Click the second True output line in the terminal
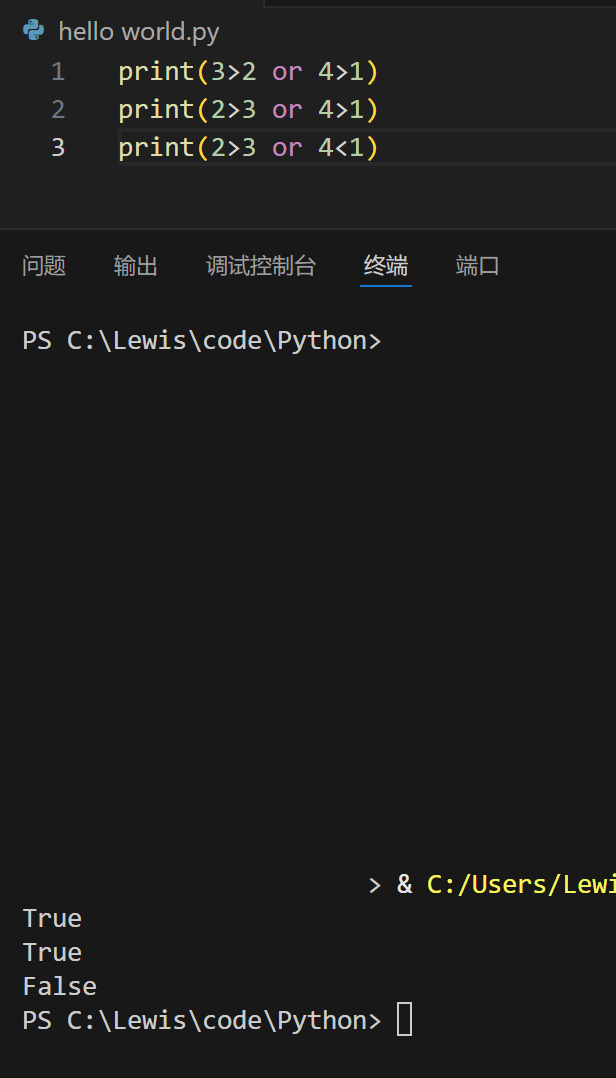The width and height of the screenshot is (616, 1078). click(52, 953)
